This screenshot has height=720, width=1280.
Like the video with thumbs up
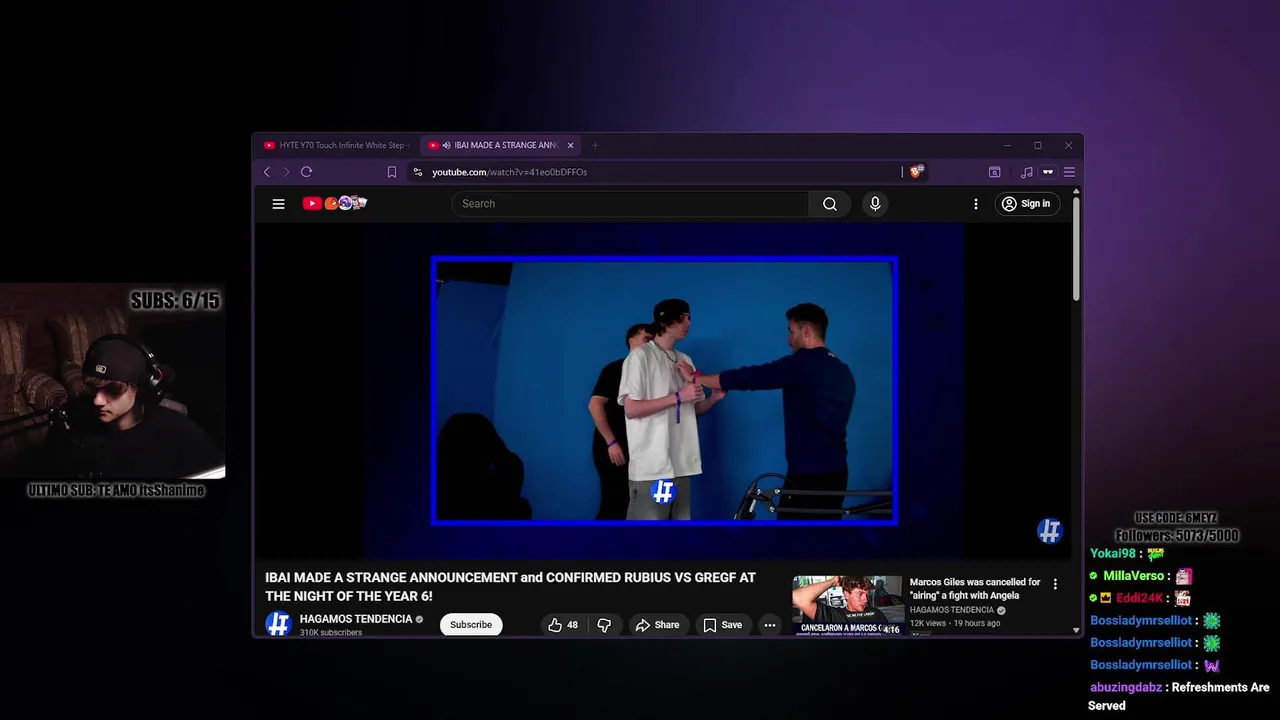tap(562, 625)
